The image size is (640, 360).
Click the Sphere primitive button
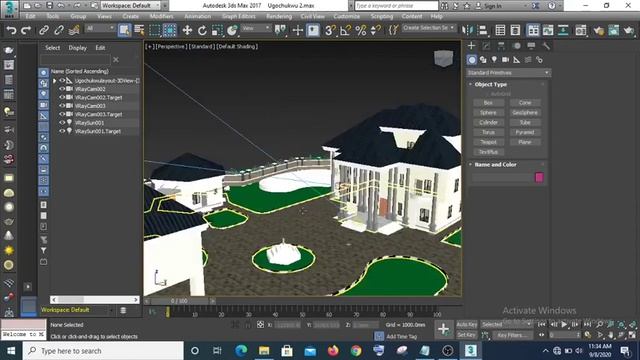tap(488, 113)
